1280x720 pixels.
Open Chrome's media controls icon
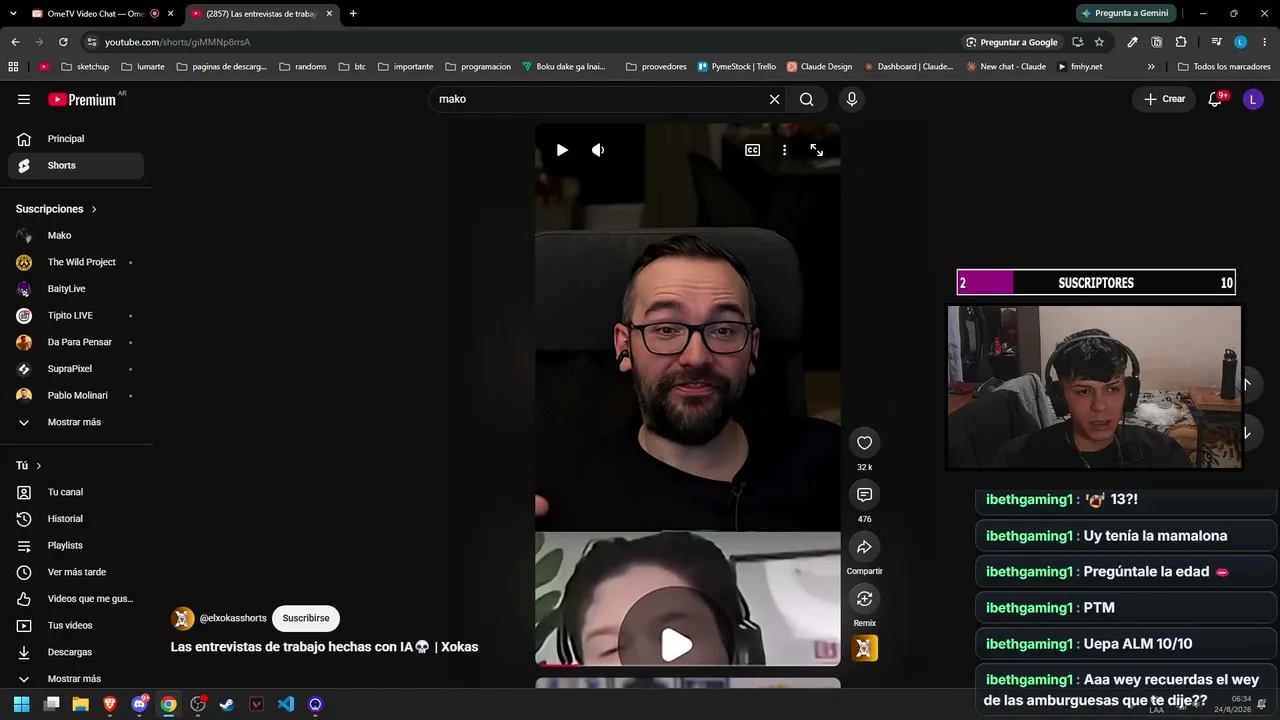1216,42
